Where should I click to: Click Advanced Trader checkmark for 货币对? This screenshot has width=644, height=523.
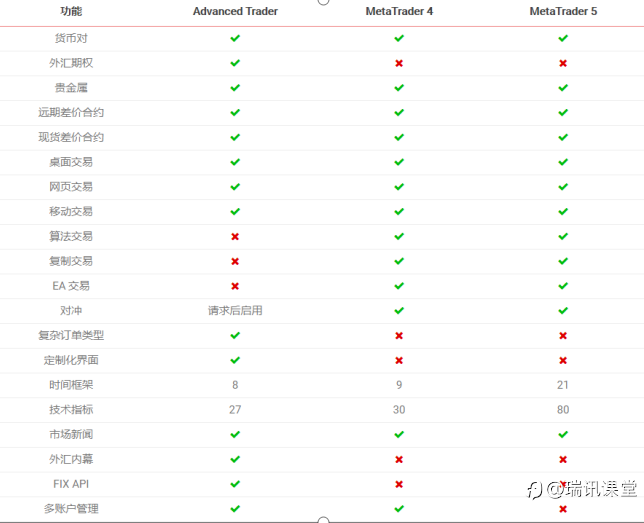click(235, 38)
